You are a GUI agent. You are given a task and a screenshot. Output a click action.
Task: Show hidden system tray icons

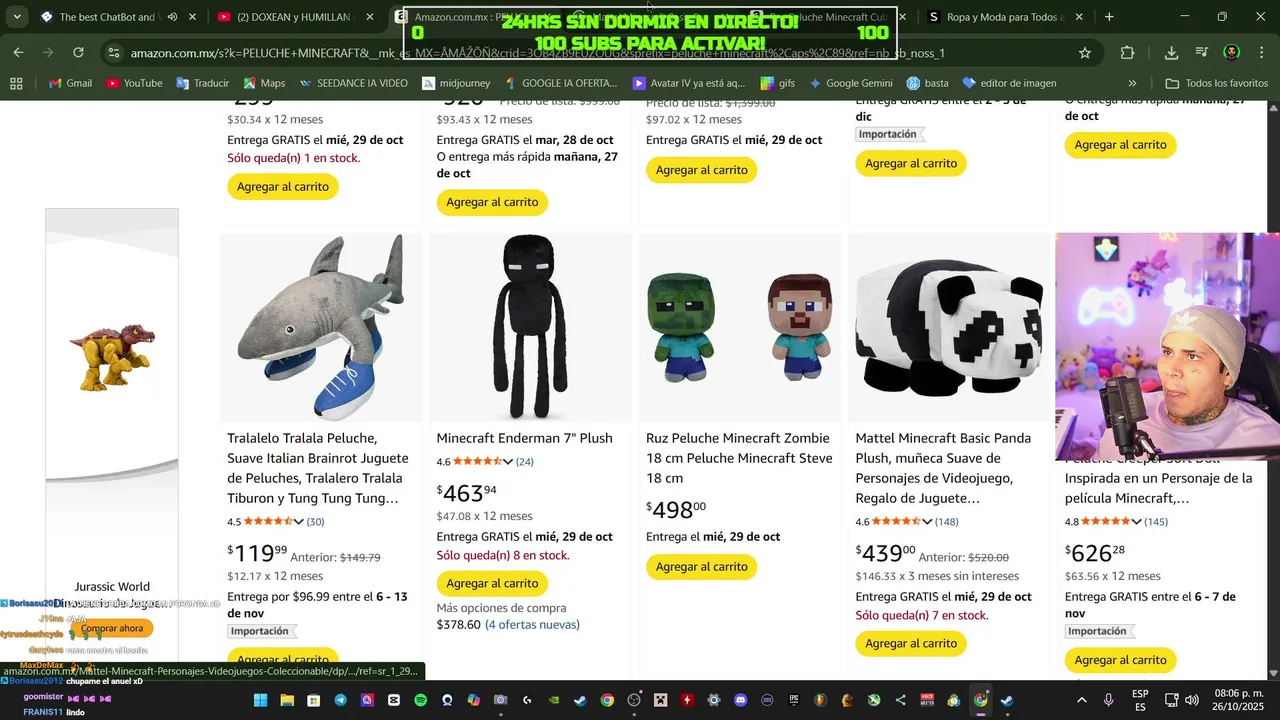[1081, 700]
